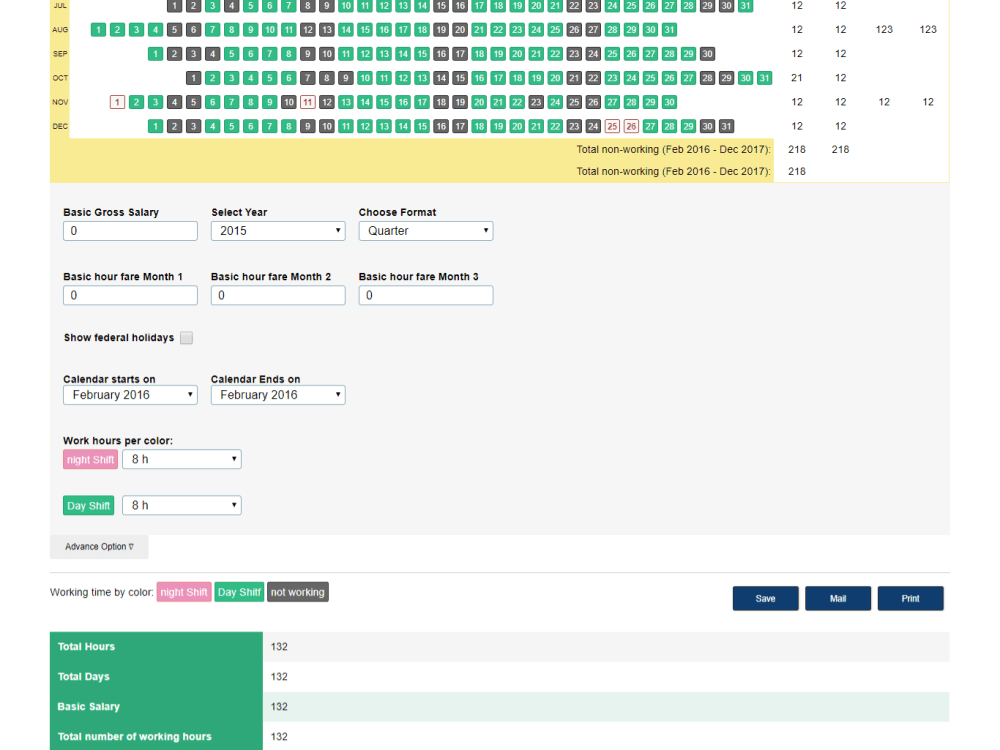Open the Calendar starts on dropdown
The height and width of the screenshot is (750, 1000).
point(130,395)
